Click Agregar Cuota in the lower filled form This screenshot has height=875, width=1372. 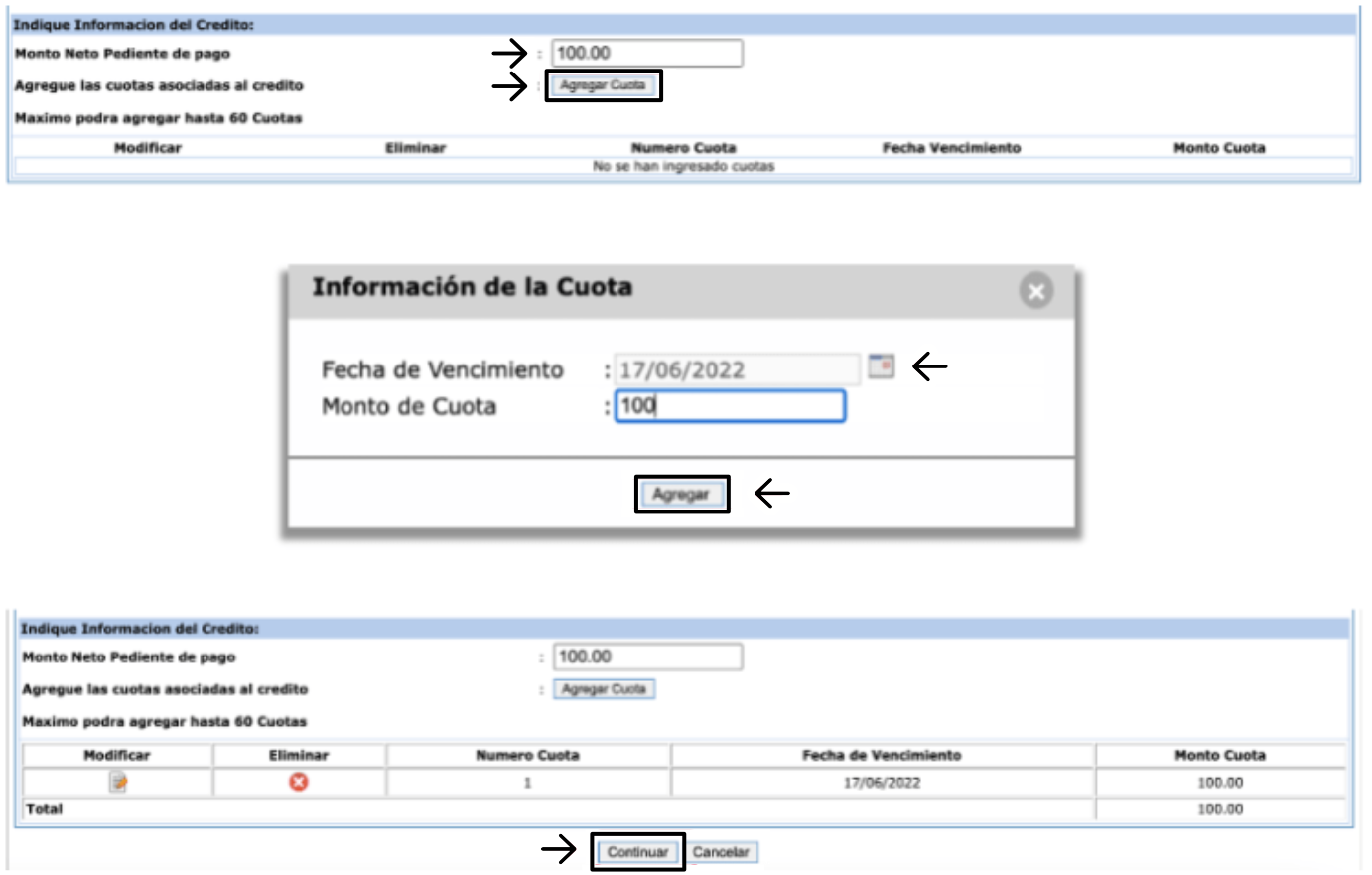click(x=604, y=689)
